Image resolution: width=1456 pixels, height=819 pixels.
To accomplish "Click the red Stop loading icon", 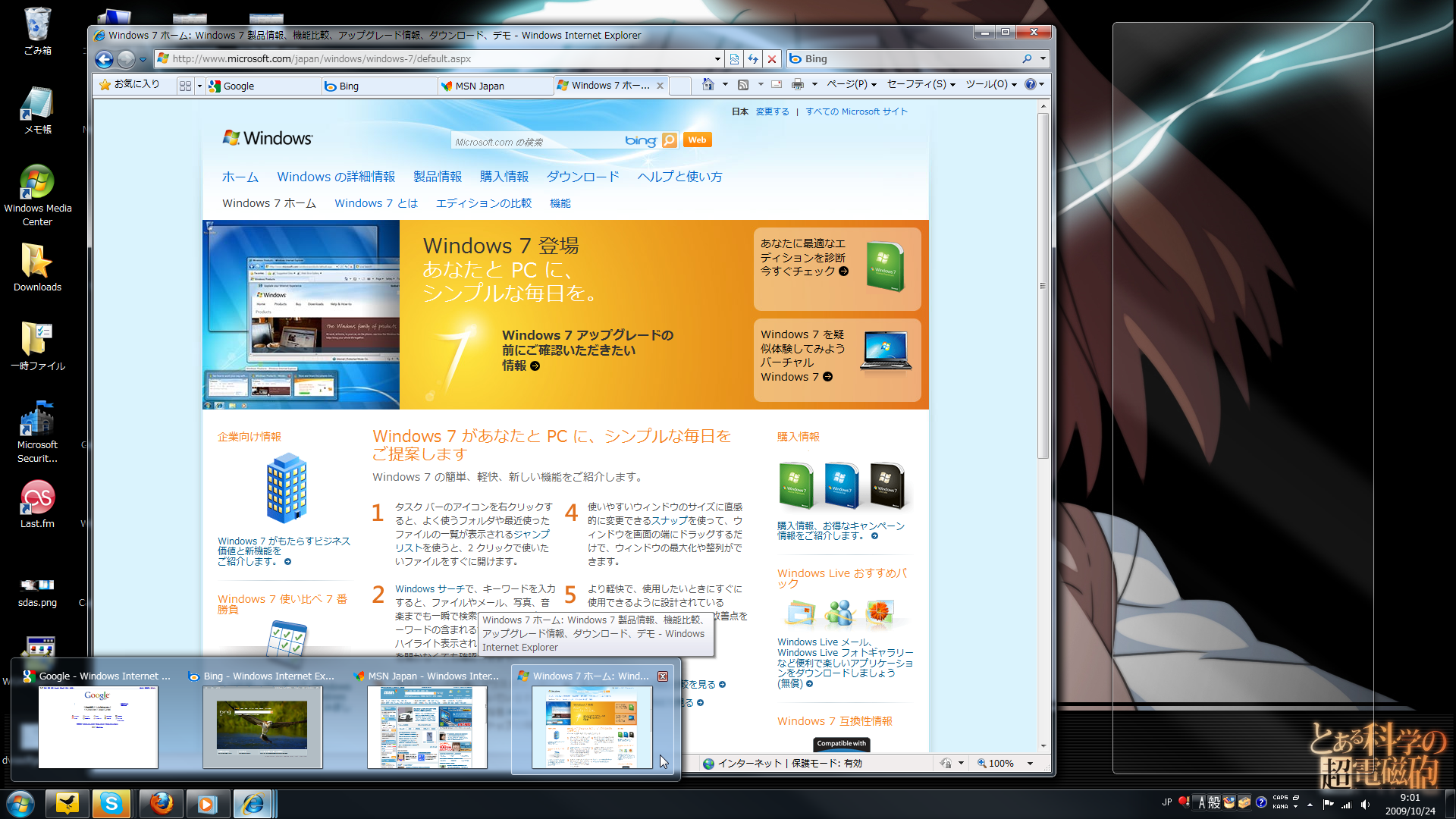I will [772, 58].
